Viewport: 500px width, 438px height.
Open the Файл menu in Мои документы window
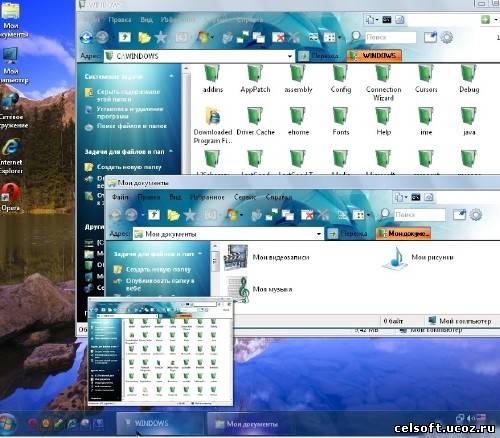click(x=120, y=197)
